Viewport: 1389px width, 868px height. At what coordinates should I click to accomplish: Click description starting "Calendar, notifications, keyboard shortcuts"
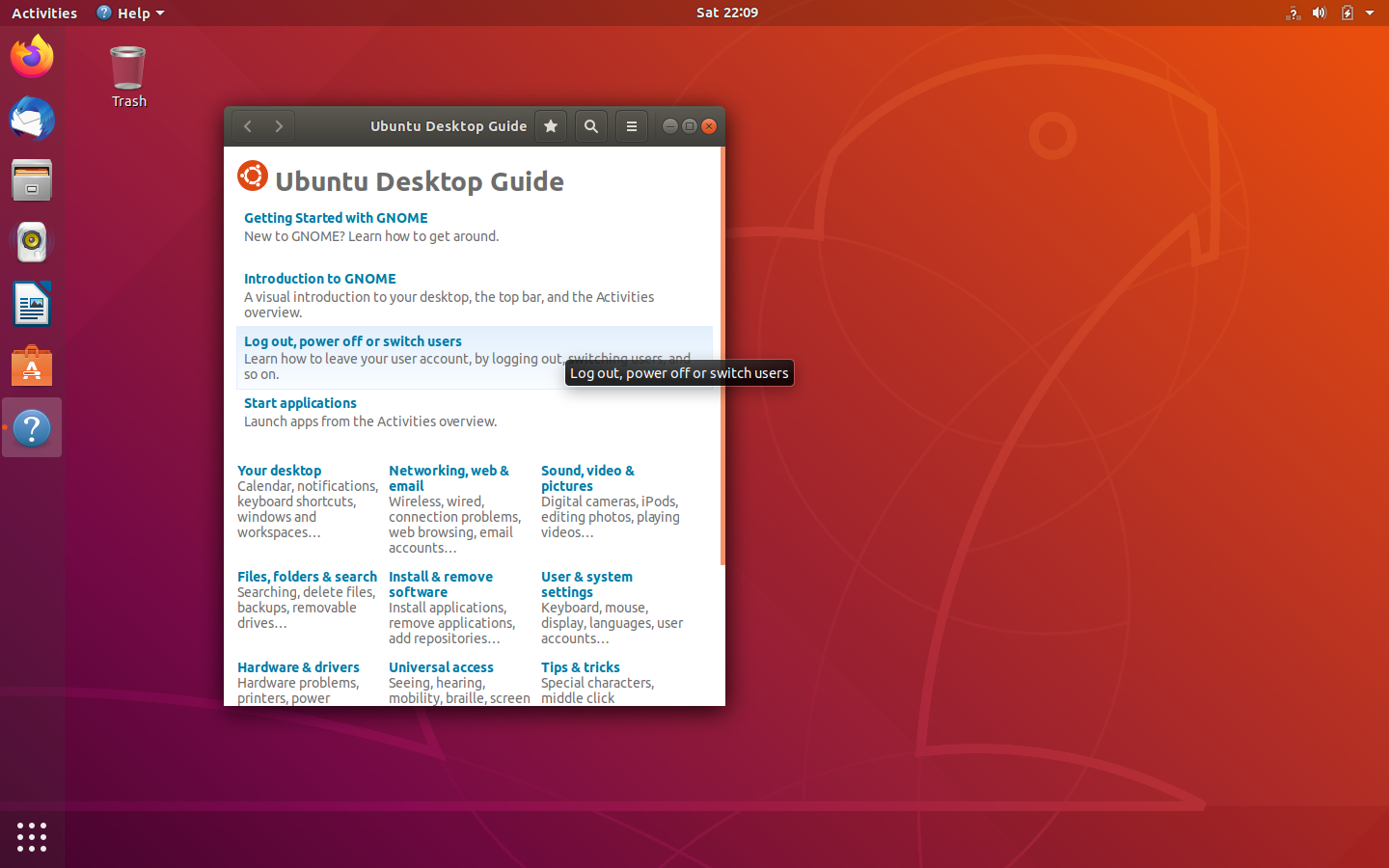click(x=308, y=509)
